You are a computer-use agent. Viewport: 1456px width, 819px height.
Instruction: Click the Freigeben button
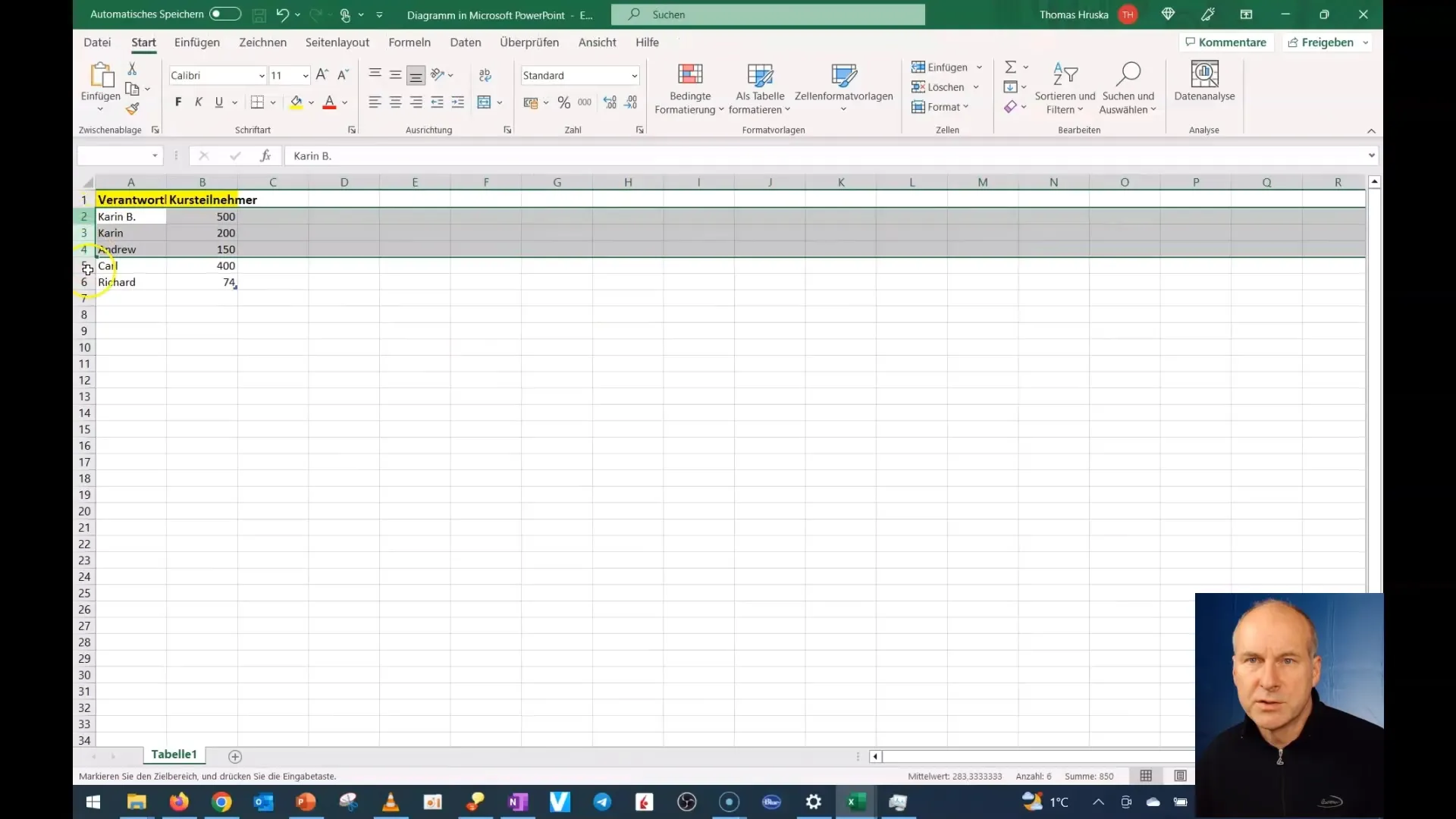(1327, 42)
